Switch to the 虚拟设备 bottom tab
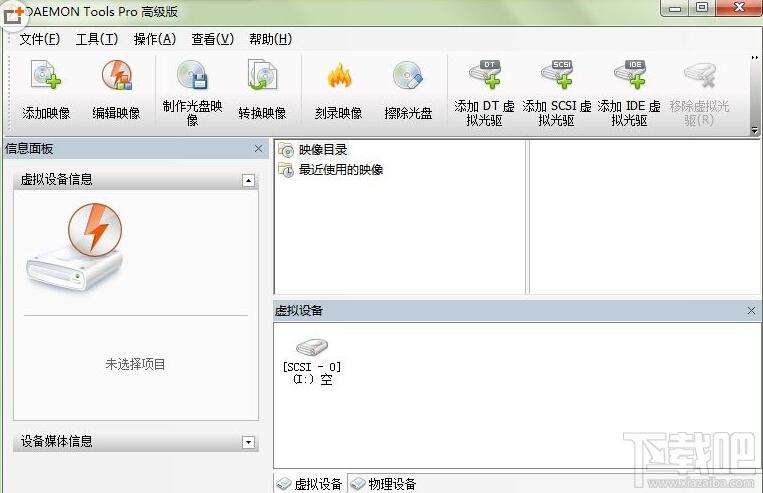Viewport: 763px width, 493px height. (310, 484)
